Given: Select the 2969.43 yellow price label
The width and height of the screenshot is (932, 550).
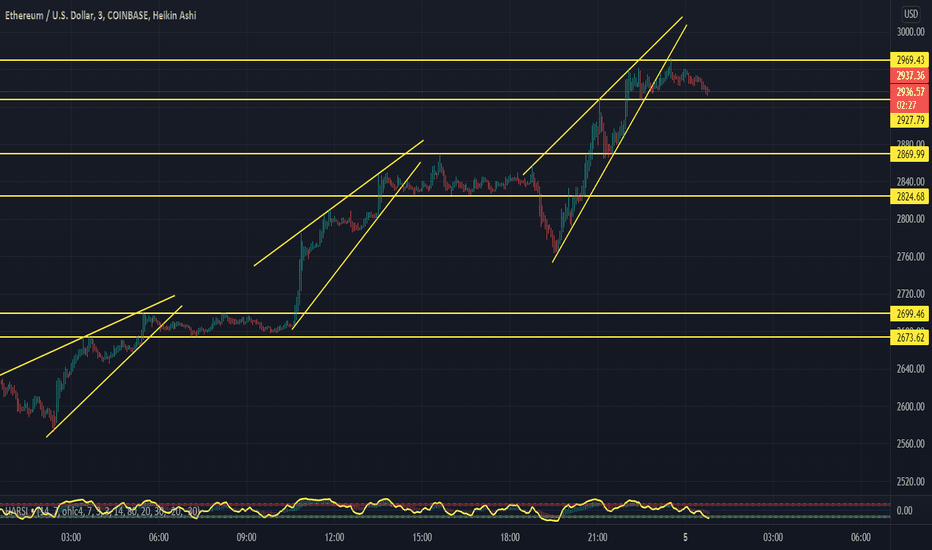Looking at the screenshot, I should pos(910,60).
